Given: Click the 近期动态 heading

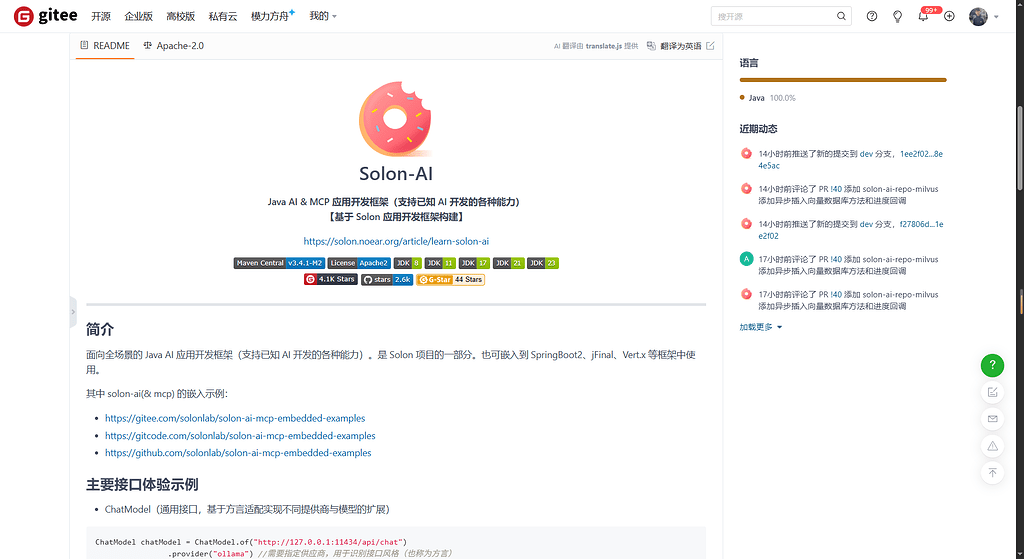Looking at the screenshot, I should [x=758, y=129].
